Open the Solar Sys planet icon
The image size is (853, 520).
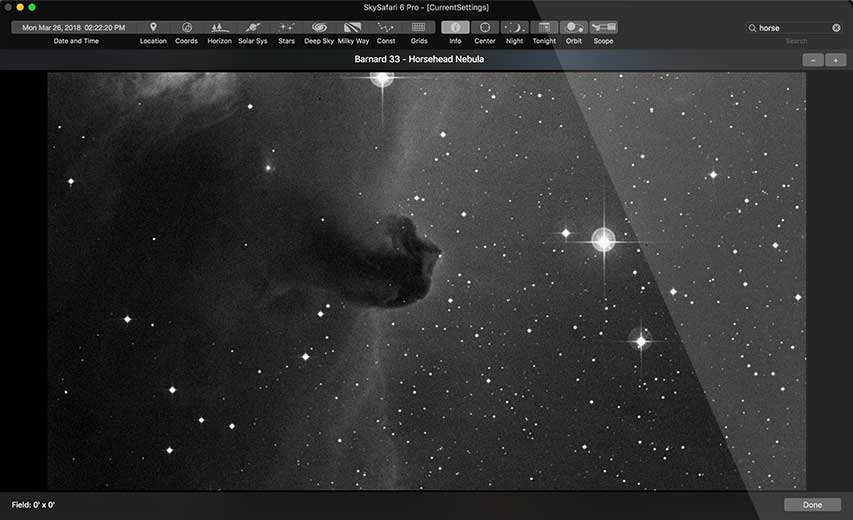253,27
